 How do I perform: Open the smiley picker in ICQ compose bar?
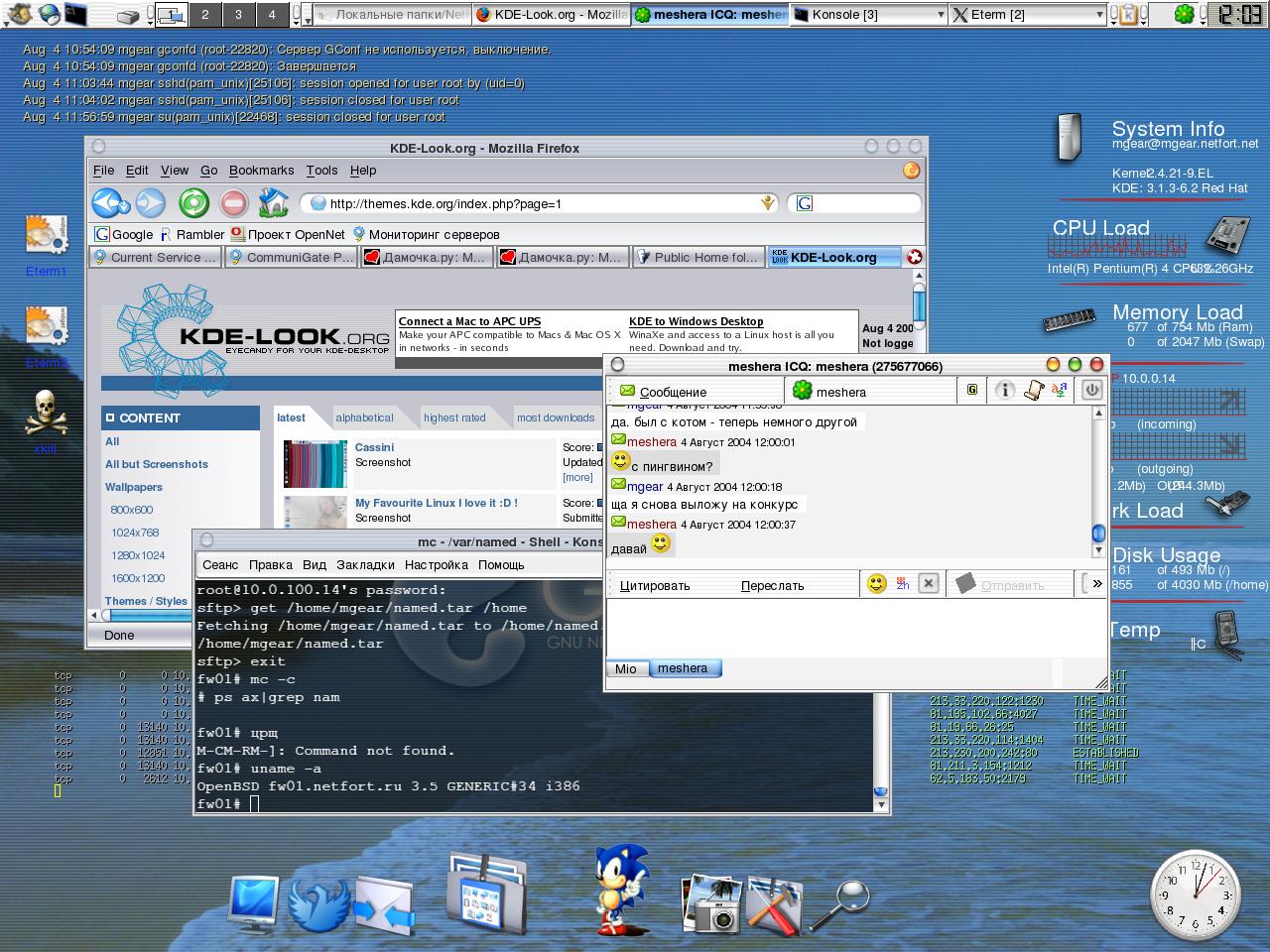876,584
